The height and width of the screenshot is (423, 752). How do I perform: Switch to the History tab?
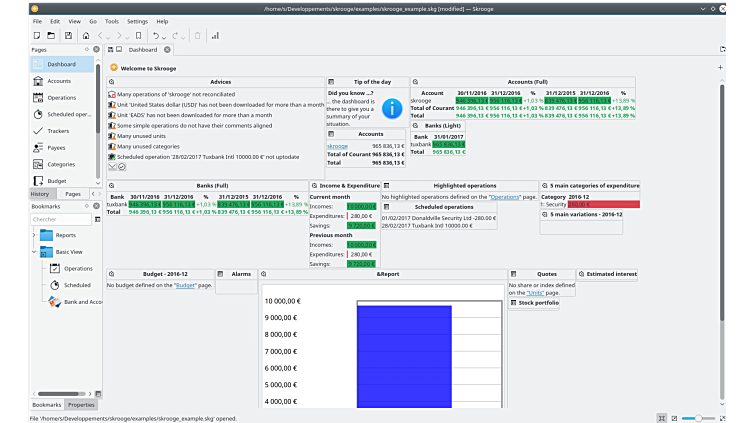point(39,194)
